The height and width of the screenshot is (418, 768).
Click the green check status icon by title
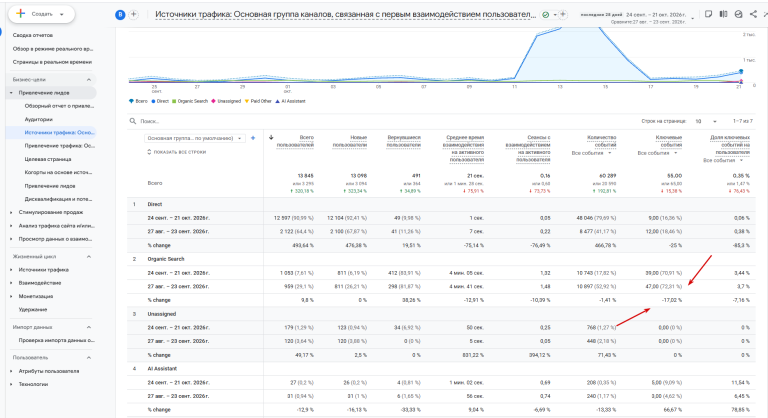tap(546, 15)
